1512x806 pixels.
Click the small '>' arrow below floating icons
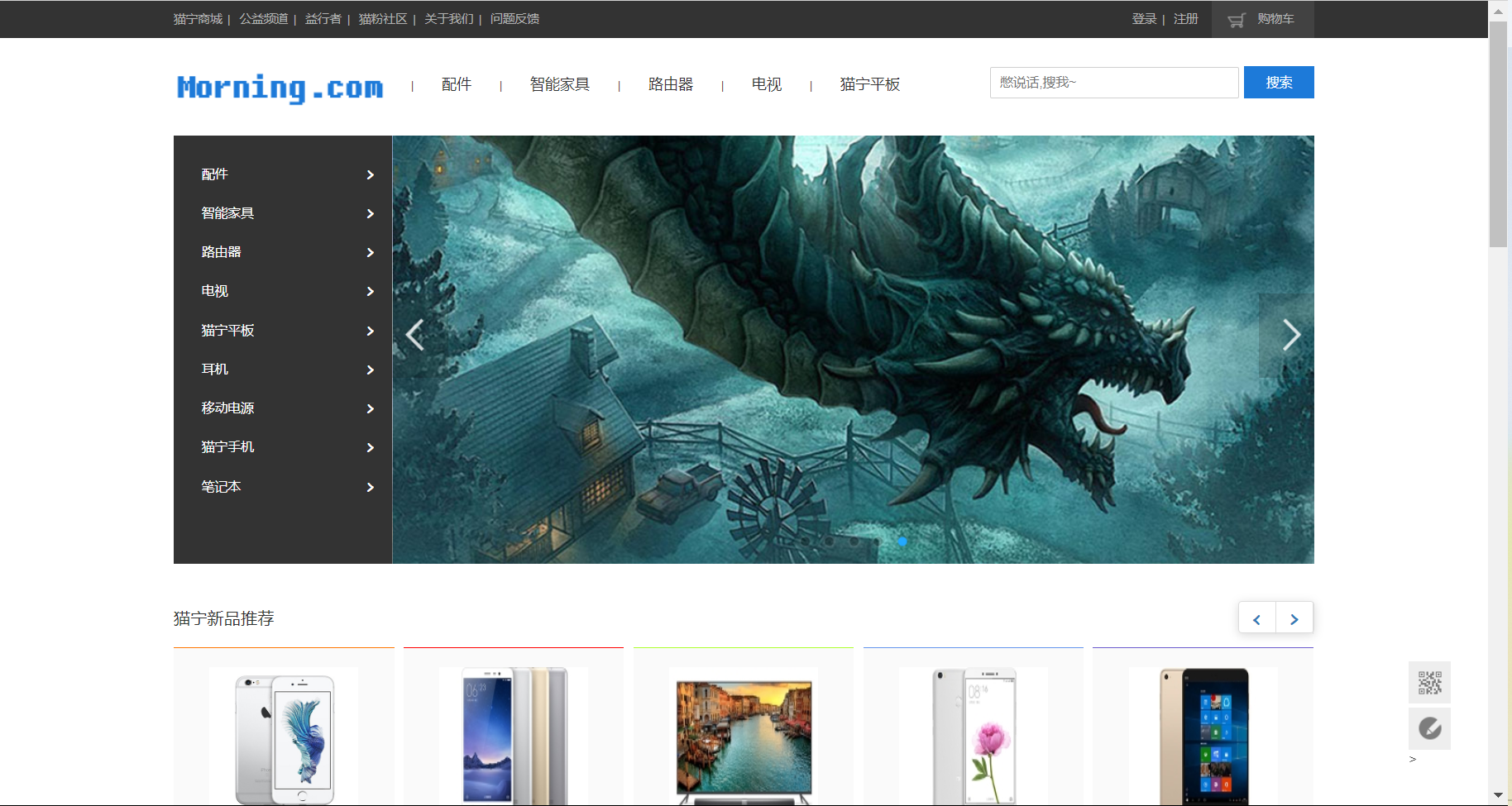pos(1413,759)
